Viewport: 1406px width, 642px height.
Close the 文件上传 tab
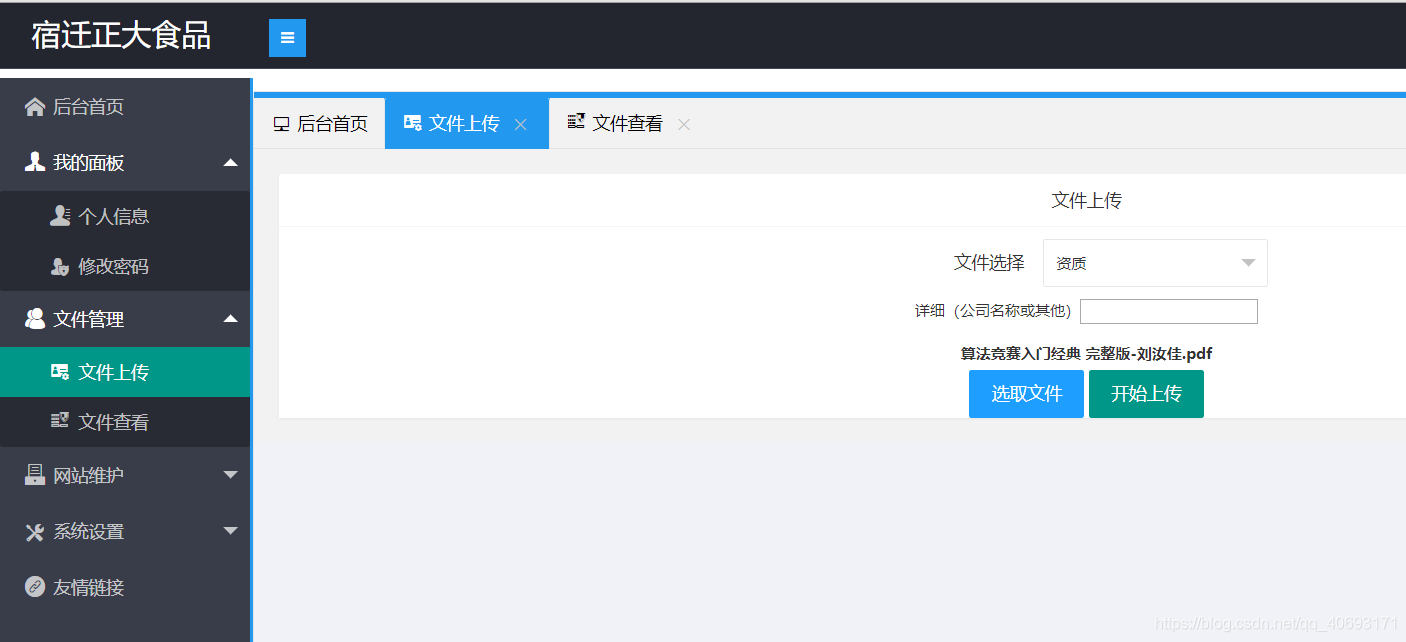520,124
